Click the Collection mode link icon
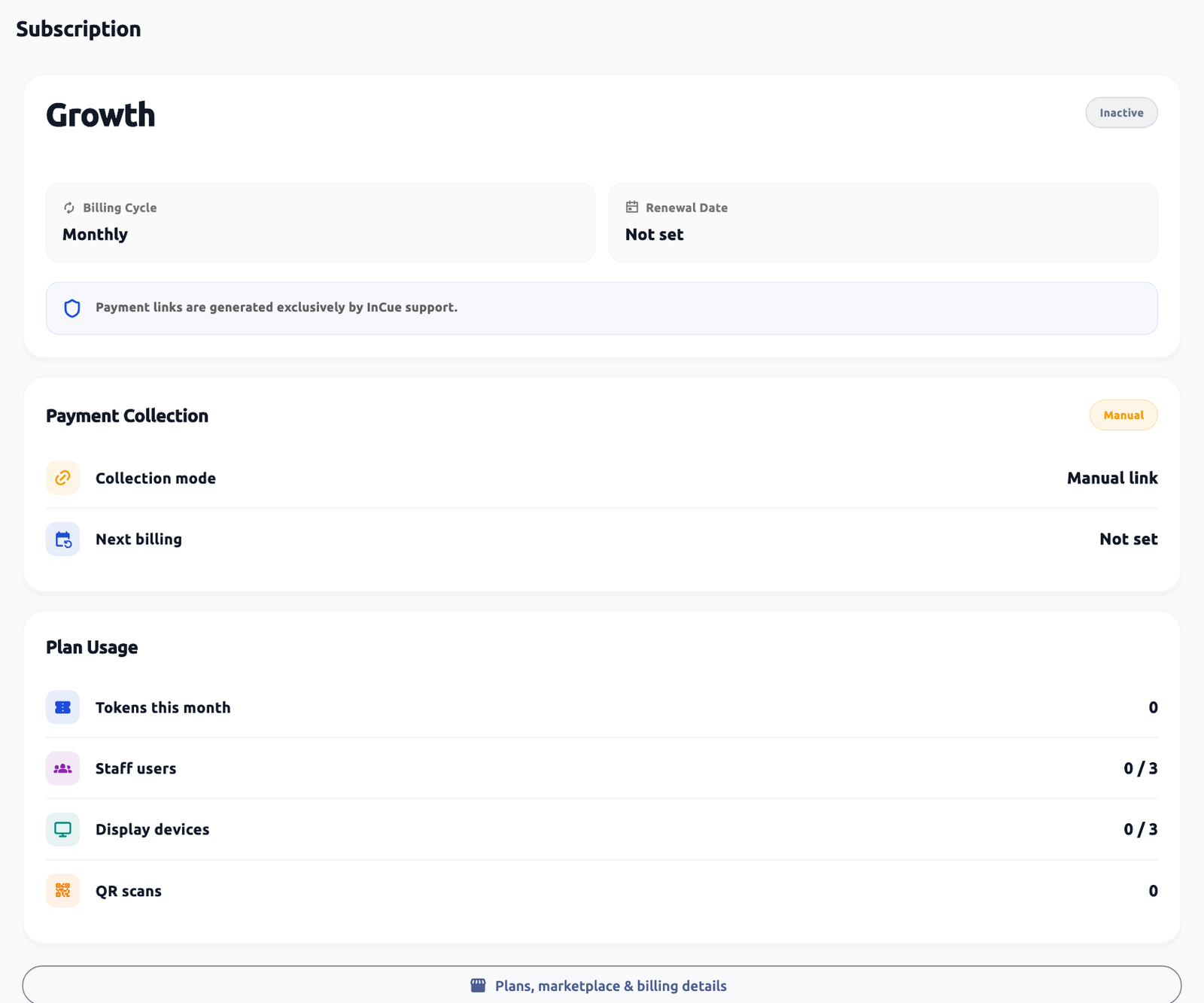 (62, 478)
